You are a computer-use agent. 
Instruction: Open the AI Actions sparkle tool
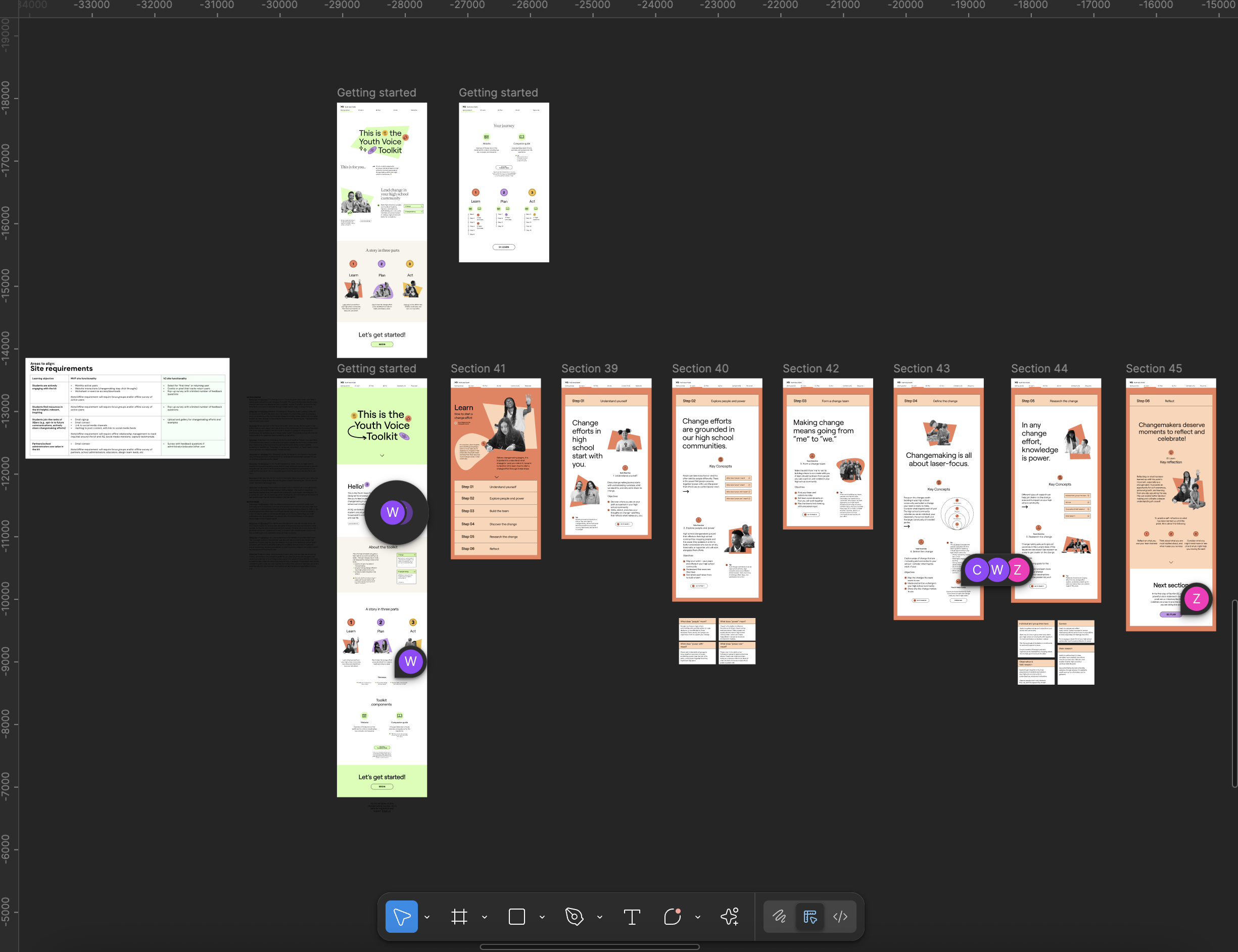(x=730, y=916)
